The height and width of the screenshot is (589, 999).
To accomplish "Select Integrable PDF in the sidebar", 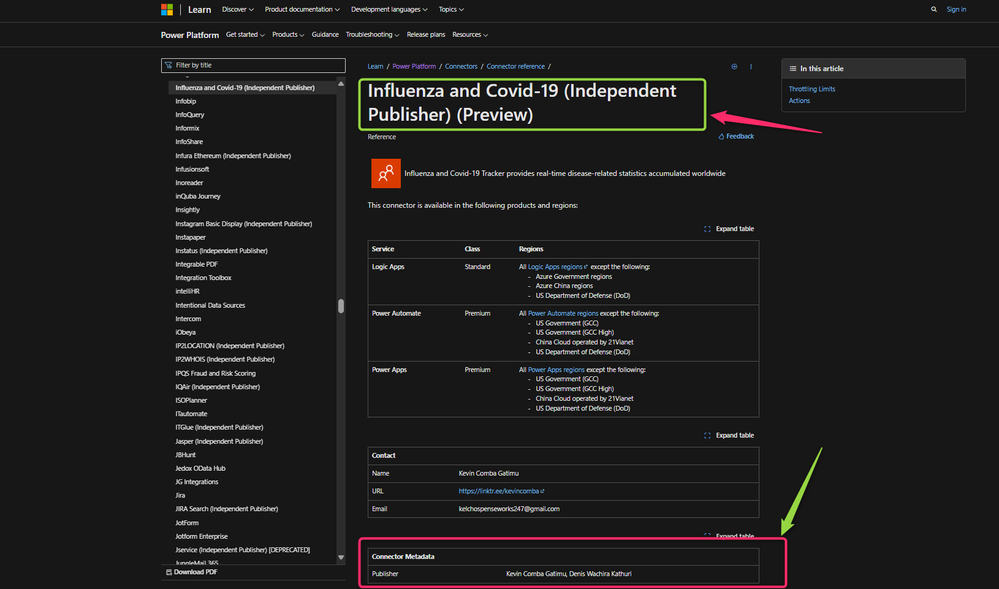I will click(196, 264).
